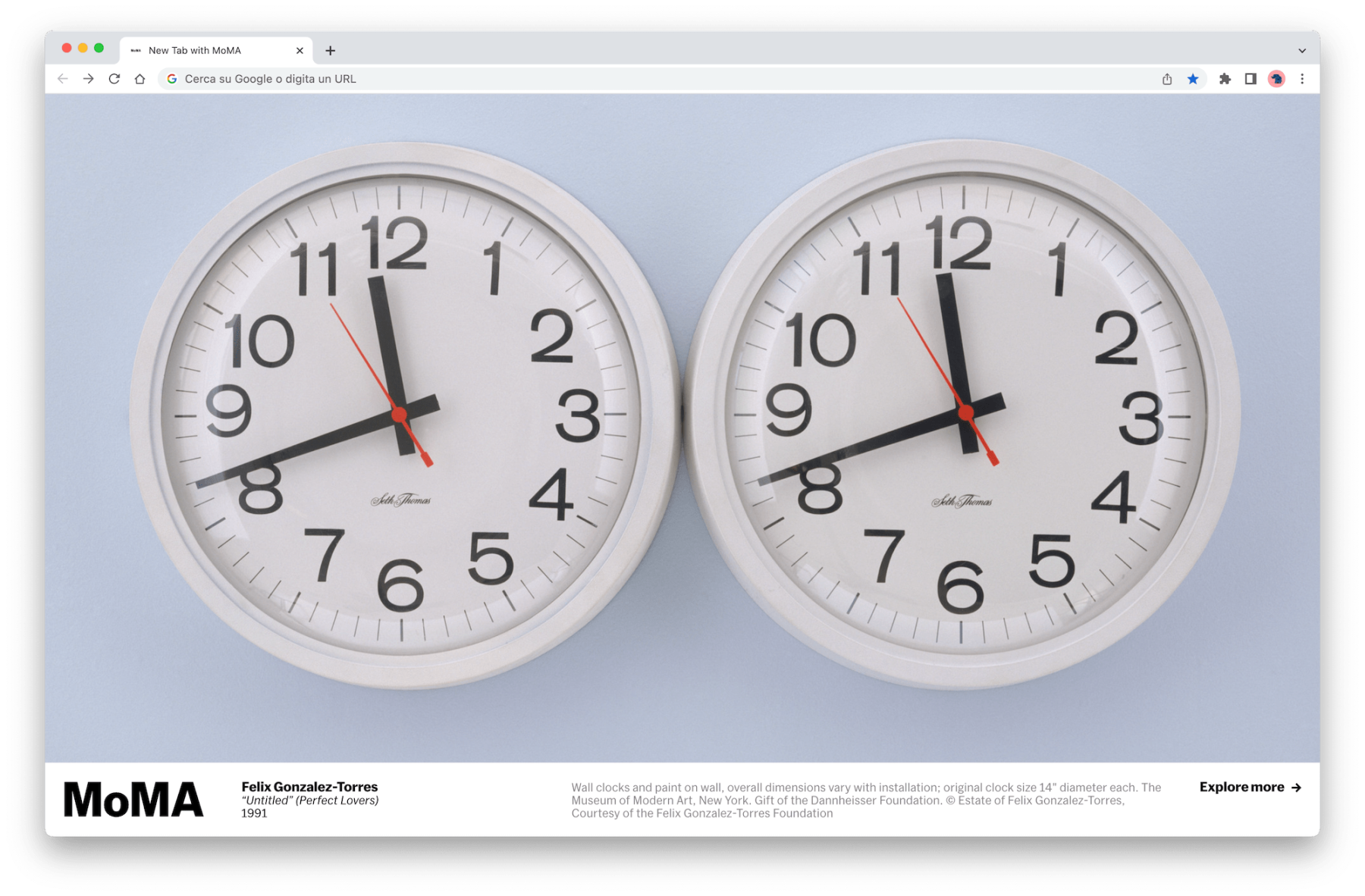The height and width of the screenshot is (896, 1365).
Task: Go forward with the arrow button
Action: [89, 79]
